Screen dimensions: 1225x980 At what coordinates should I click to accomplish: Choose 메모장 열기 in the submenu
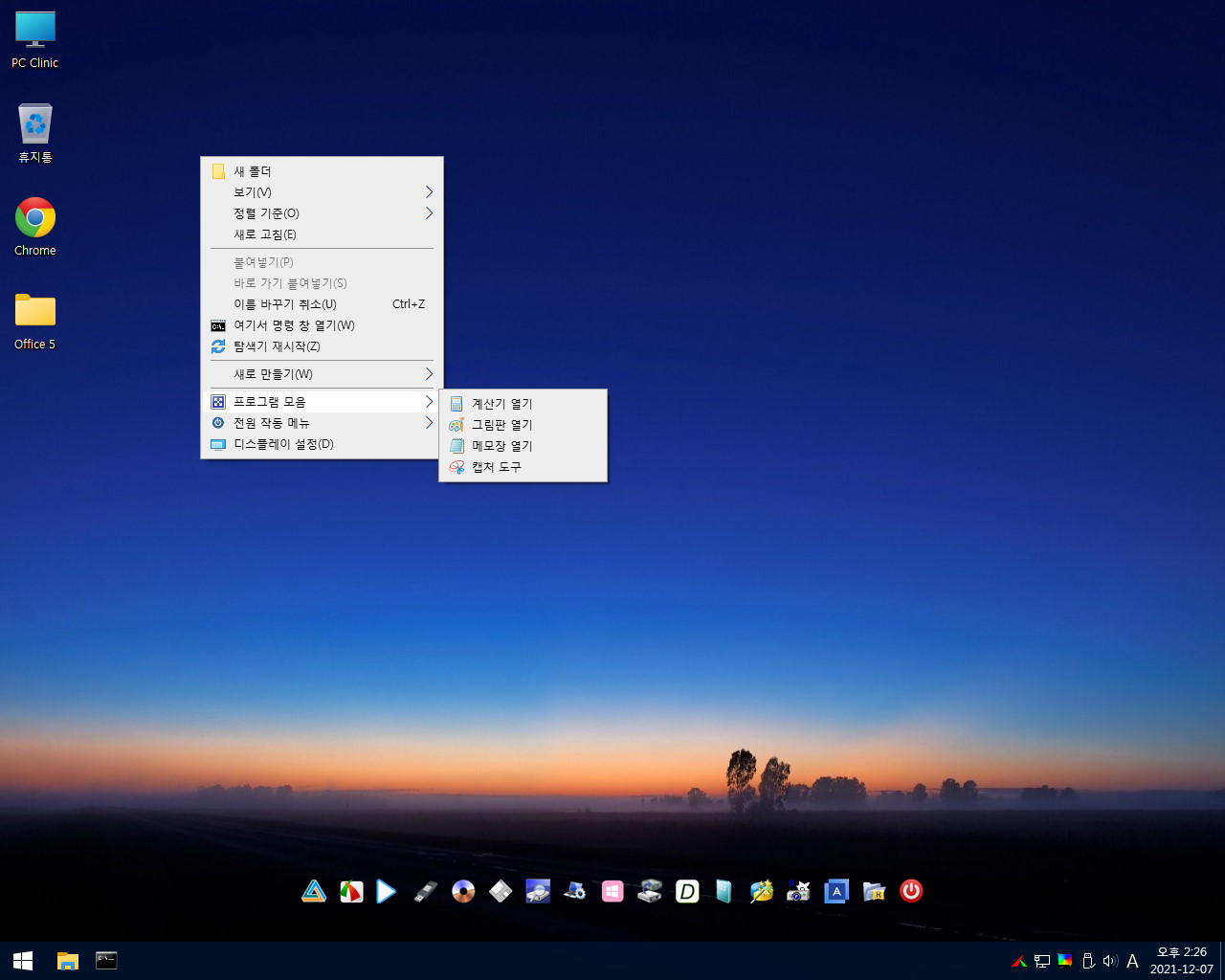pyautogui.click(x=523, y=446)
